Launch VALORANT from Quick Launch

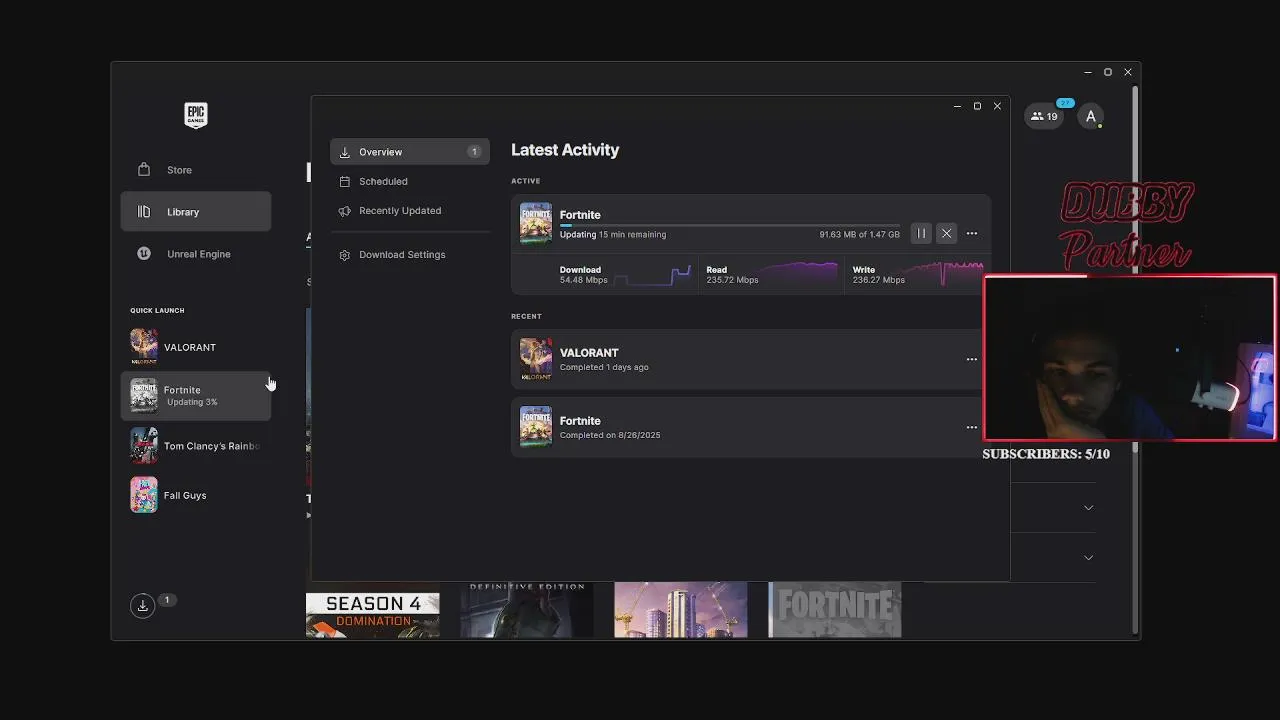click(x=196, y=347)
